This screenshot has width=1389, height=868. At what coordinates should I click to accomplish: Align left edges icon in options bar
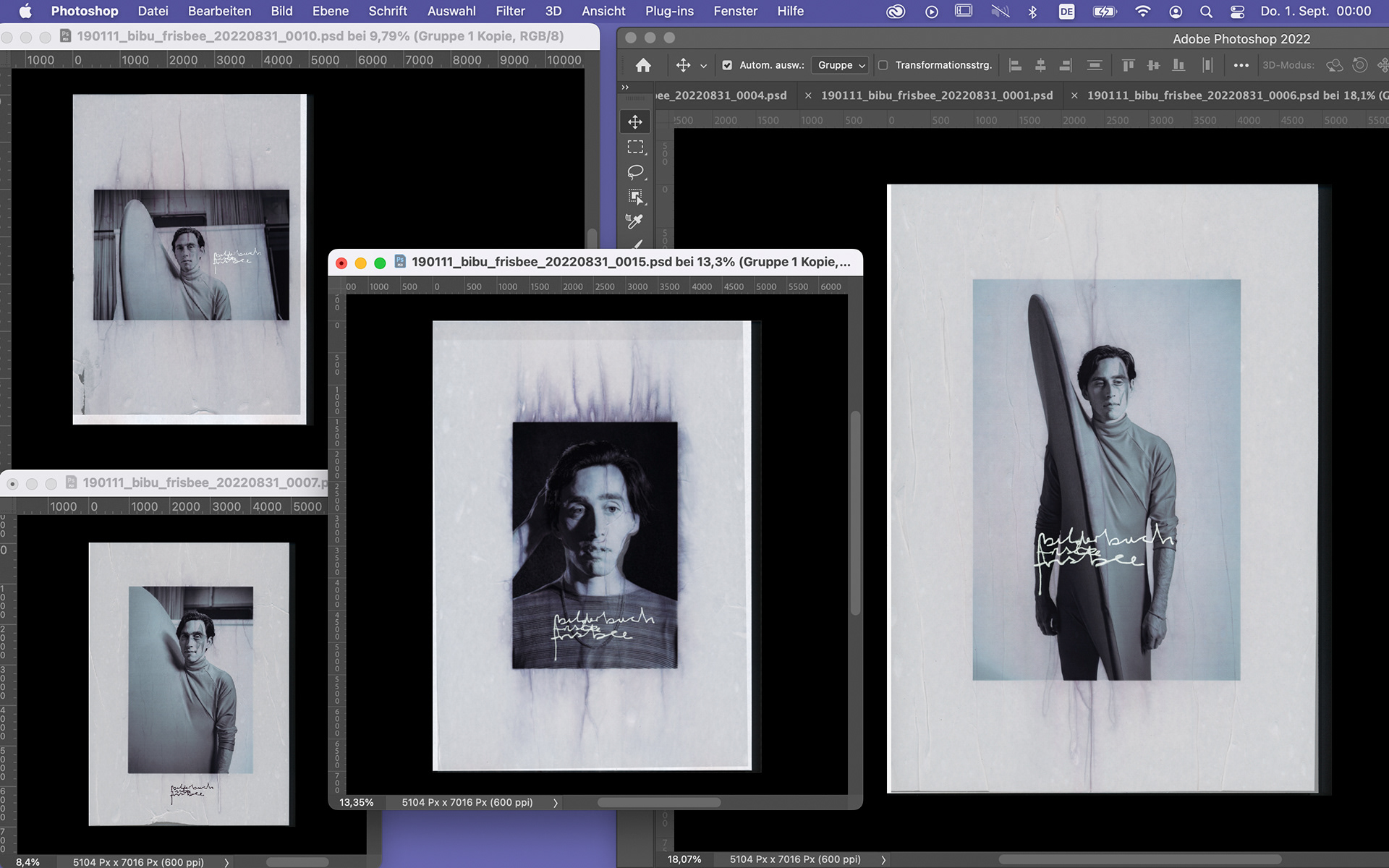click(x=1015, y=66)
